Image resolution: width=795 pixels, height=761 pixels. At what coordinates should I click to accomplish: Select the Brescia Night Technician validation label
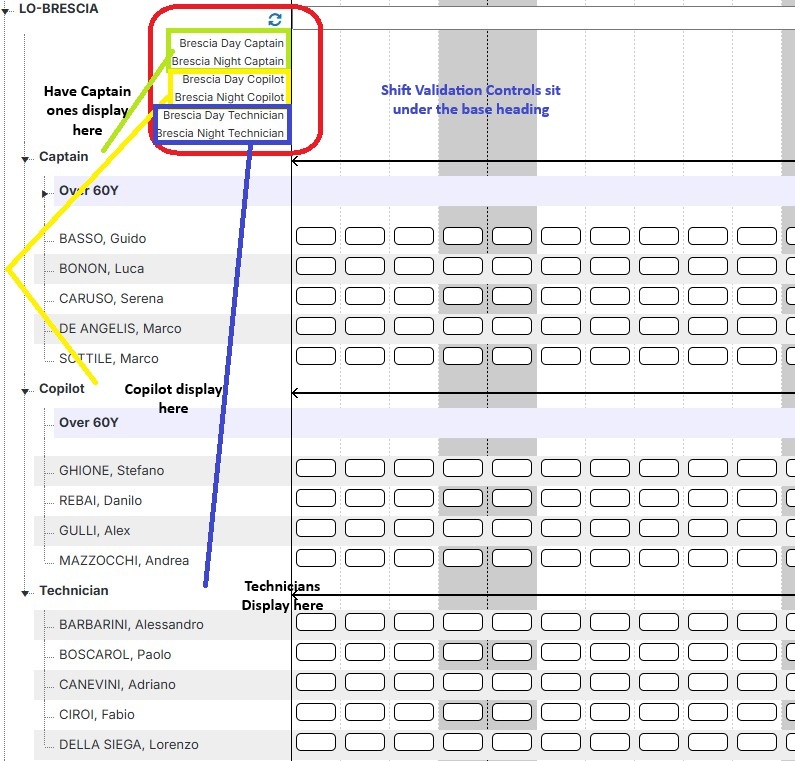[220, 133]
